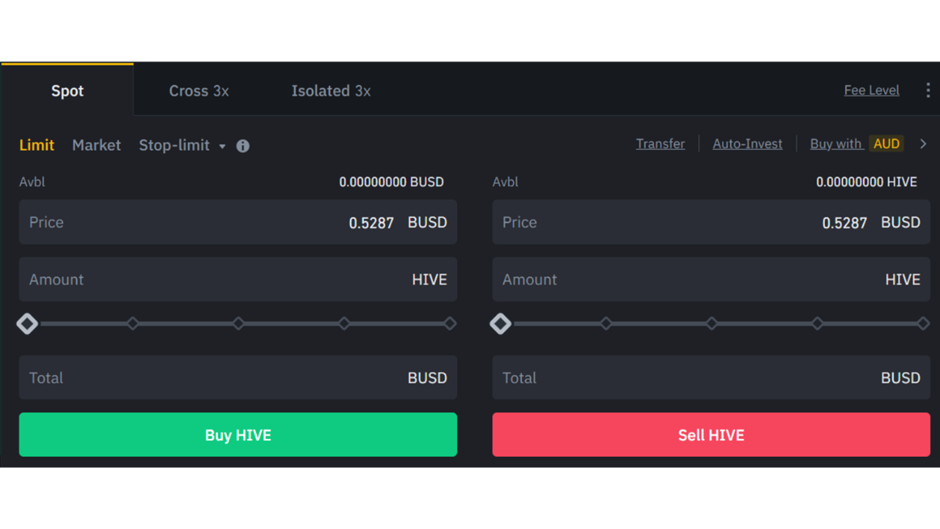This screenshot has height=529, width=940.
Task: Click the buy Amount HIVE field
Action: 238,279
